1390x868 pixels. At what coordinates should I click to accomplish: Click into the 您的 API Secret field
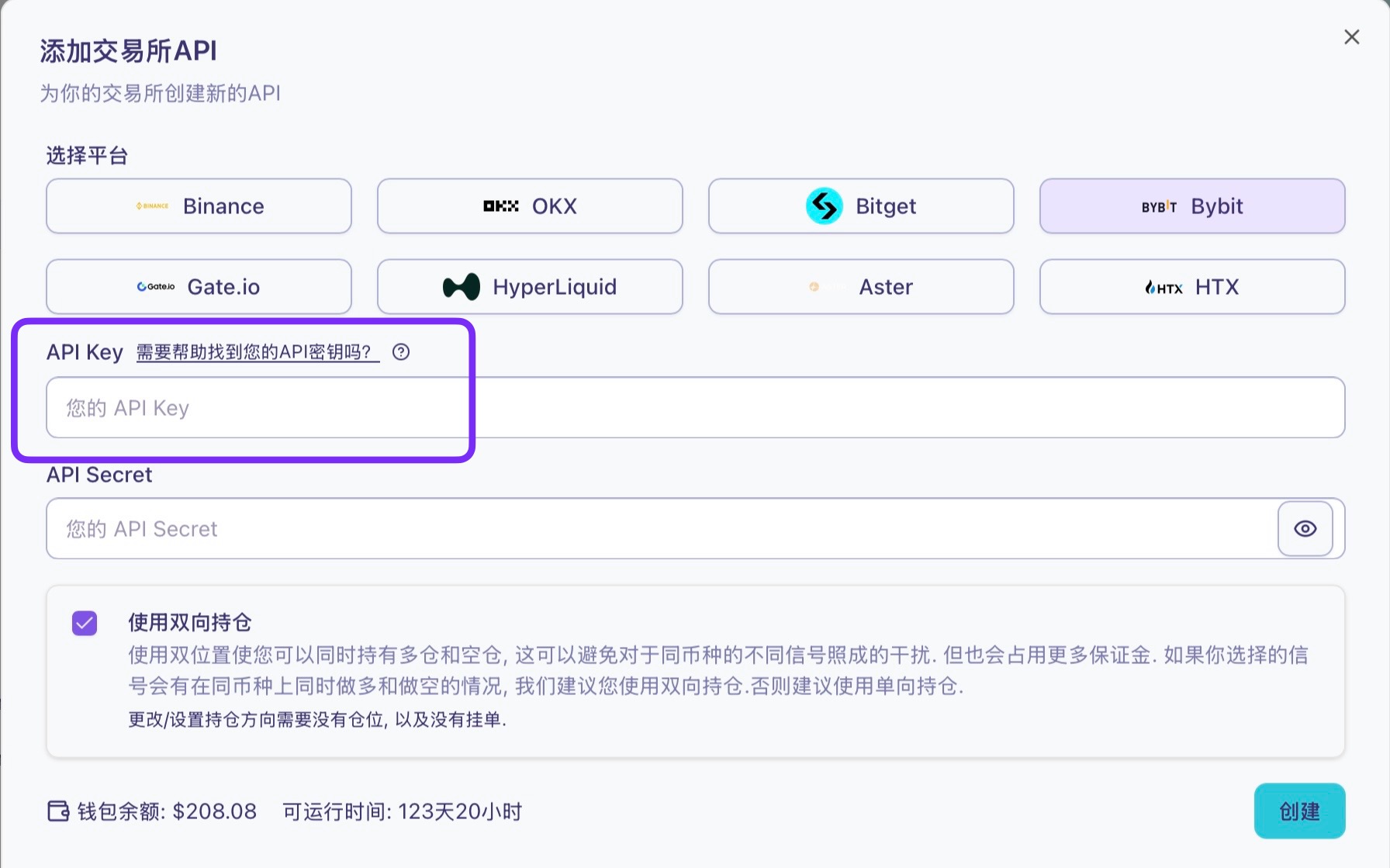pos(659,529)
